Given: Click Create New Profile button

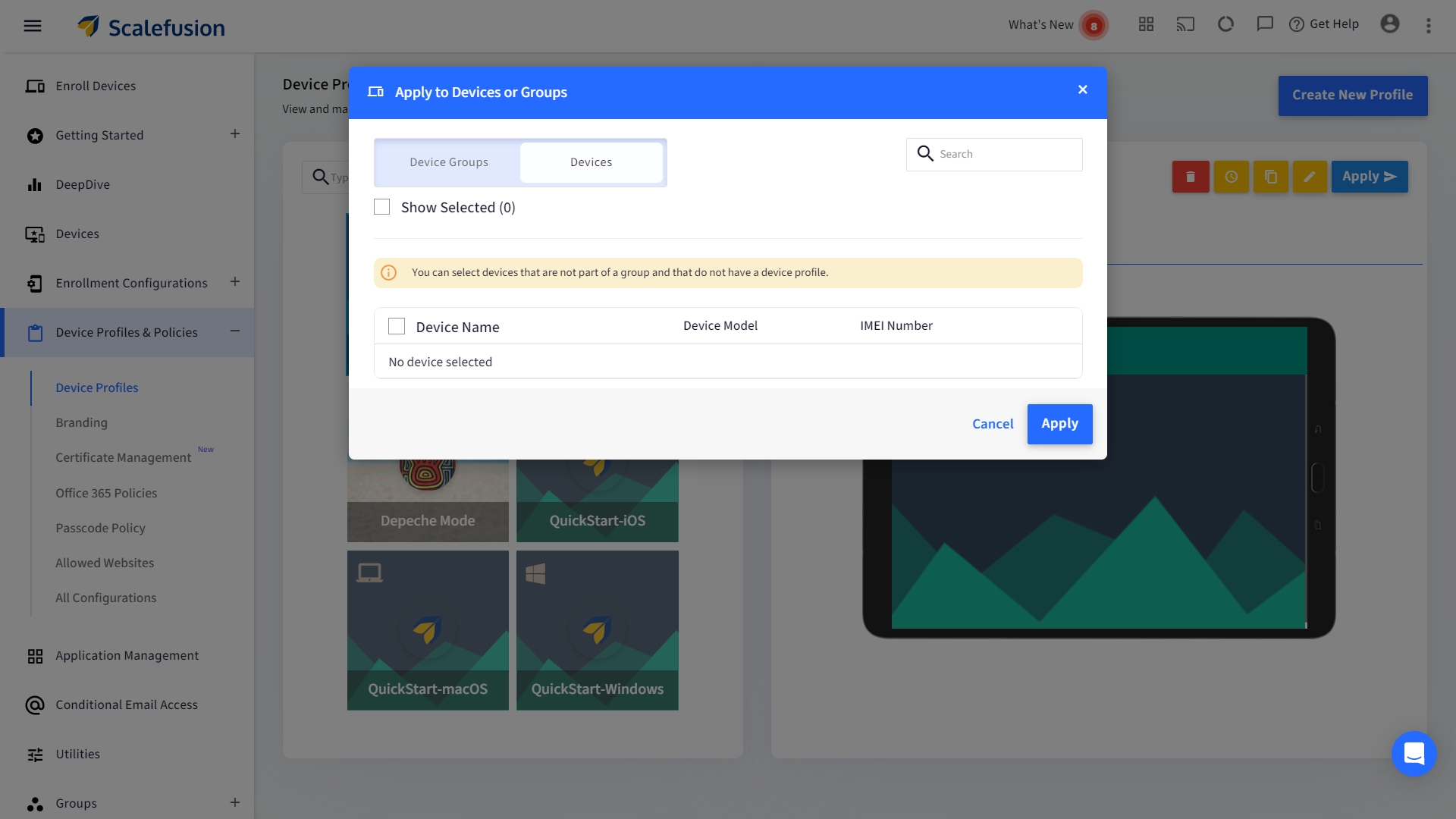Looking at the screenshot, I should (x=1353, y=96).
